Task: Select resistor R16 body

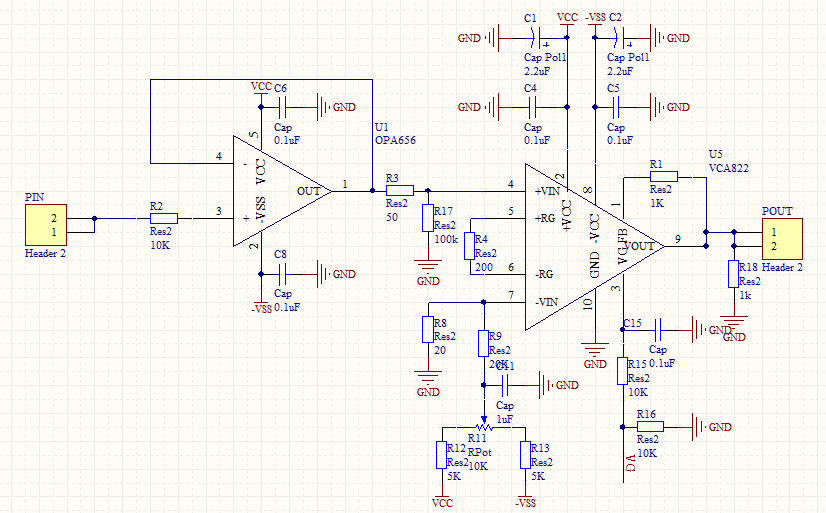Action: tap(650, 427)
